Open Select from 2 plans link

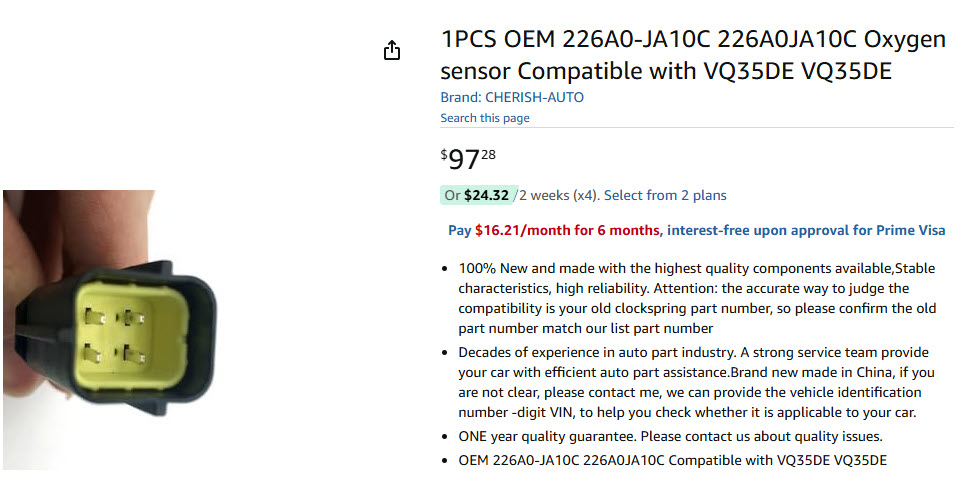point(665,196)
